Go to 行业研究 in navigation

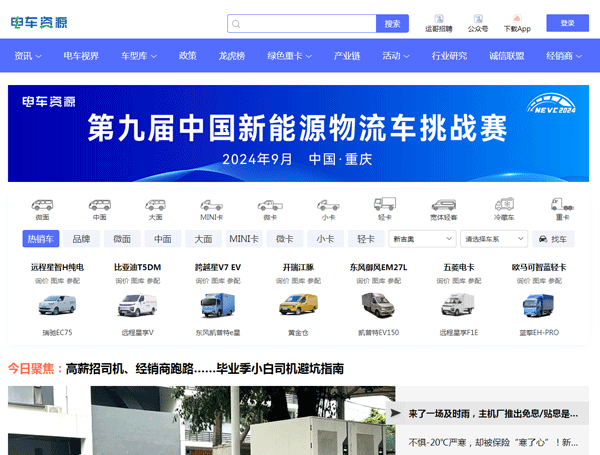[x=449, y=56]
